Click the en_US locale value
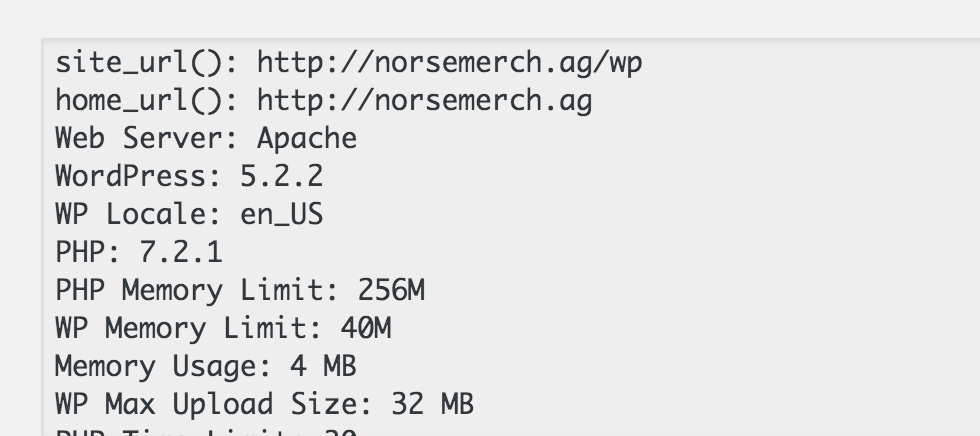The image size is (980, 436). point(282,214)
